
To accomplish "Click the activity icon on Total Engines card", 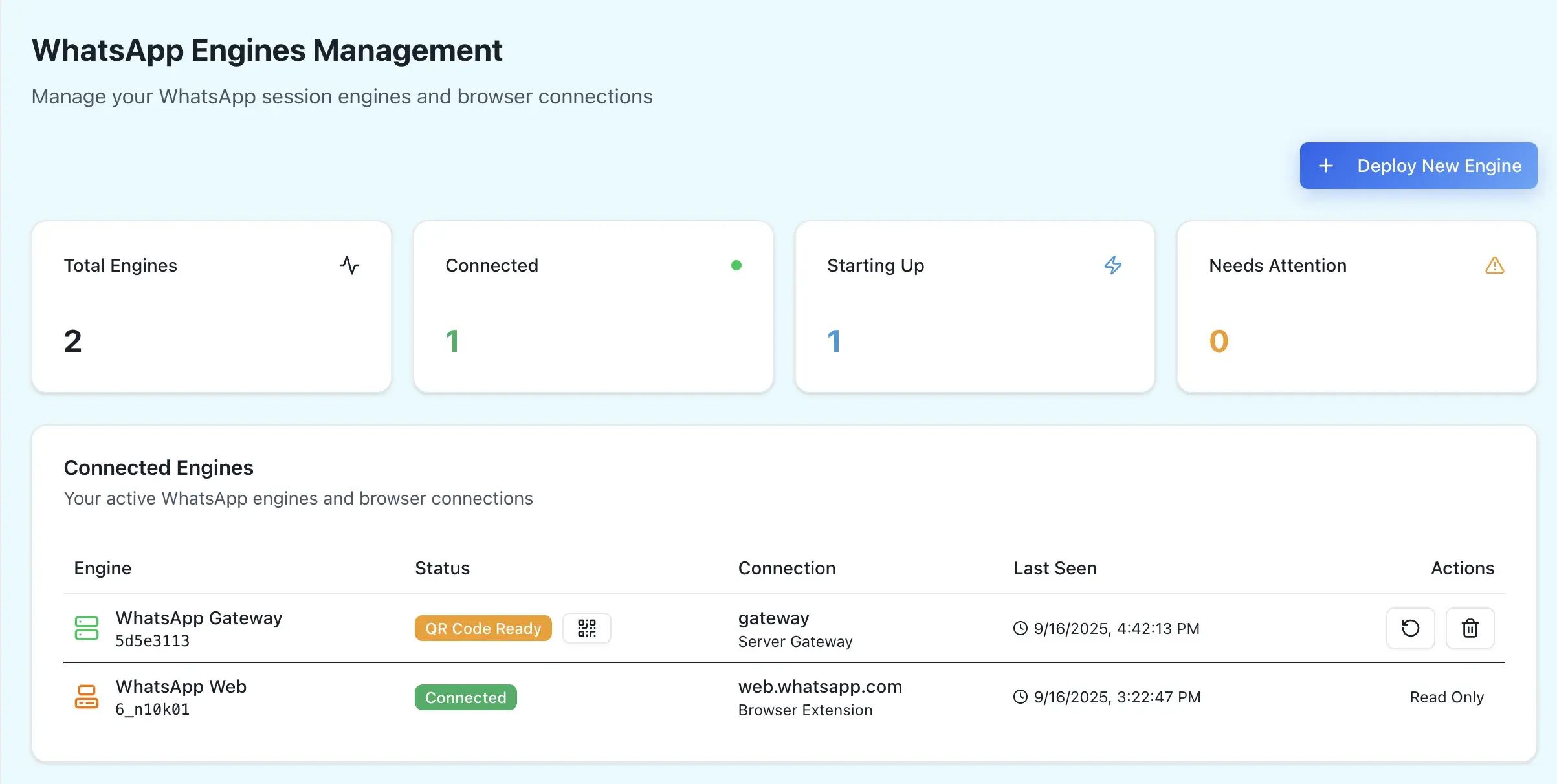I will coord(350,265).
